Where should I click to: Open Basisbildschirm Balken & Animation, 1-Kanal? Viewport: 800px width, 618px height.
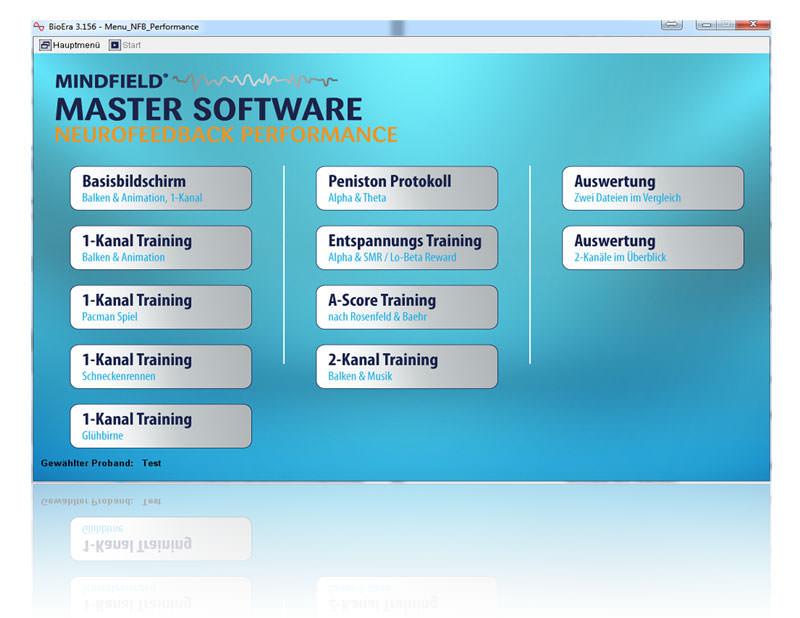pos(161,188)
